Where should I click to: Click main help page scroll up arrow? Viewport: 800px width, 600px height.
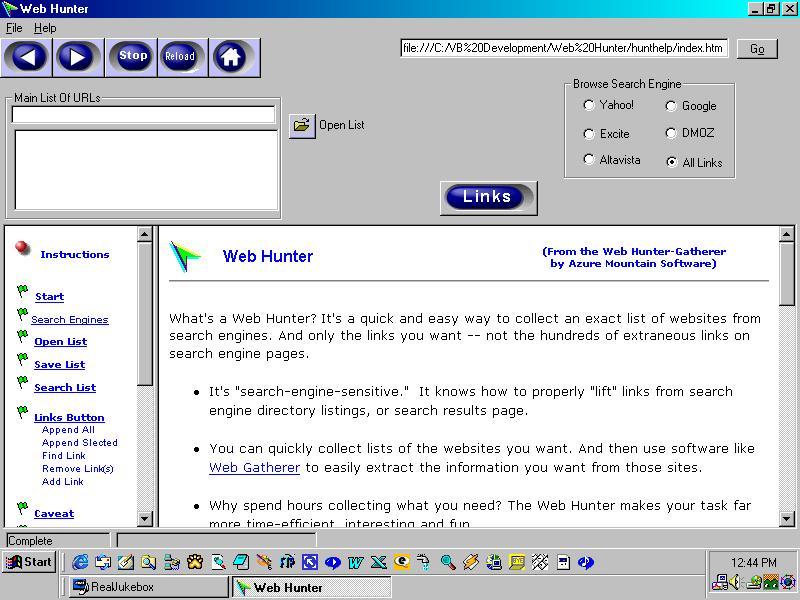786,234
